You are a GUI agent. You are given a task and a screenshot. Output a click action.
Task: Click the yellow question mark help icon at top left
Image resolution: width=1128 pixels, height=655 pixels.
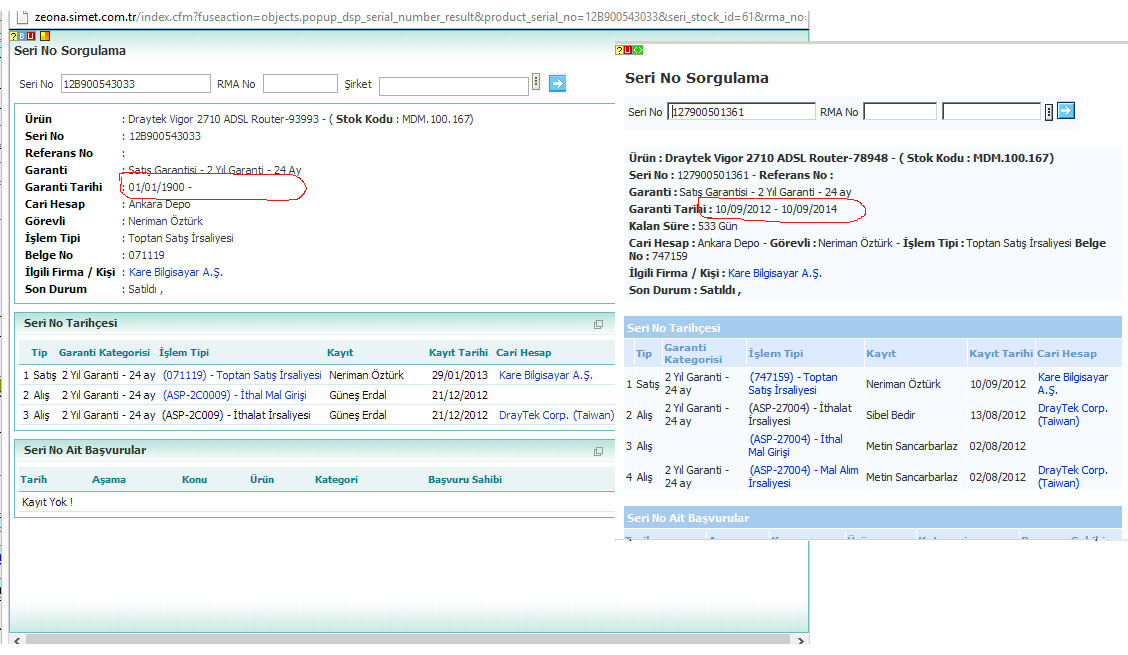(x=13, y=36)
